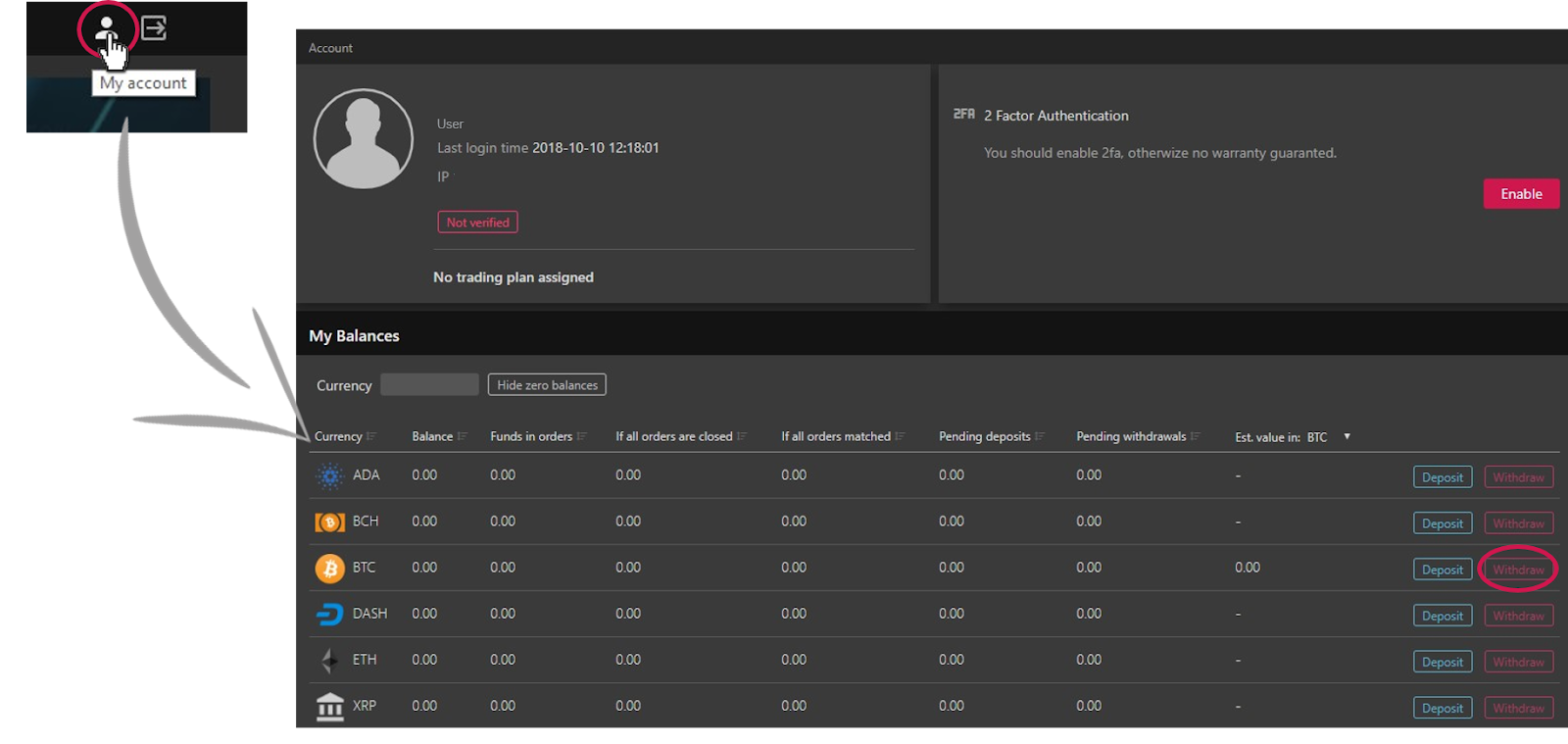
Task: Click ETH currency label
Action: [x=365, y=659]
